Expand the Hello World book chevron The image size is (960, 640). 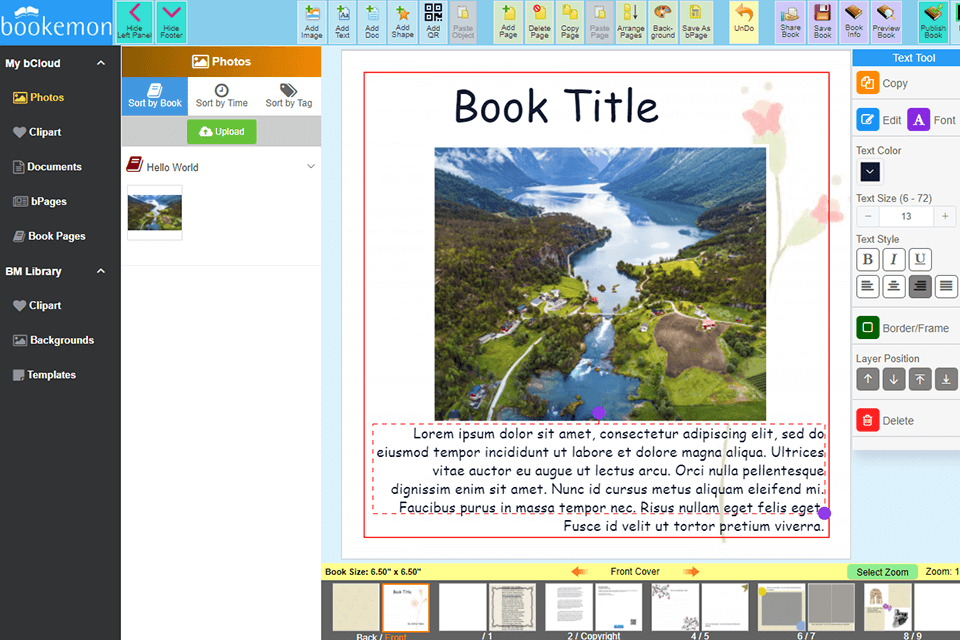click(x=311, y=167)
